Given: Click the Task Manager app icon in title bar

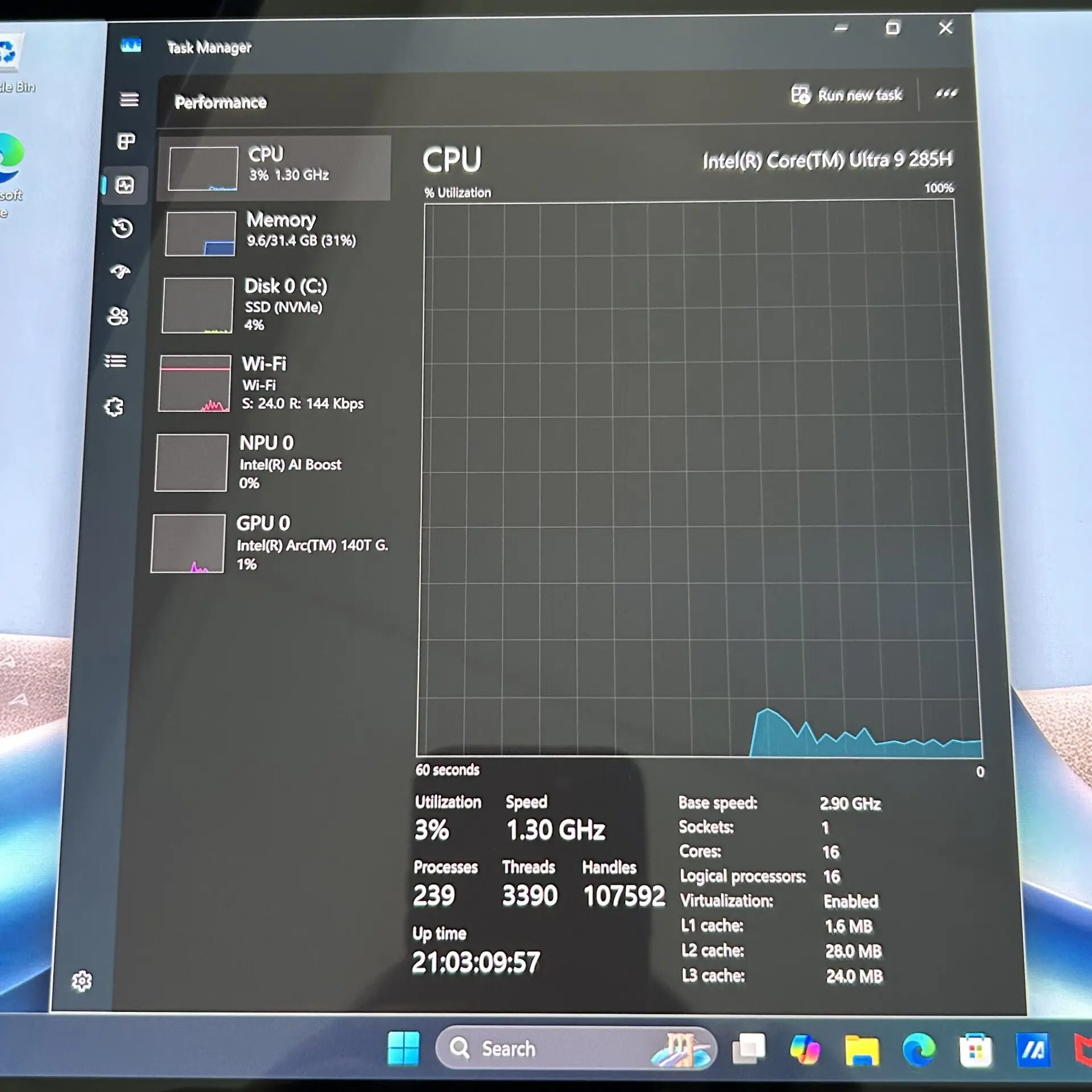Looking at the screenshot, I should (x=131, y=45).
